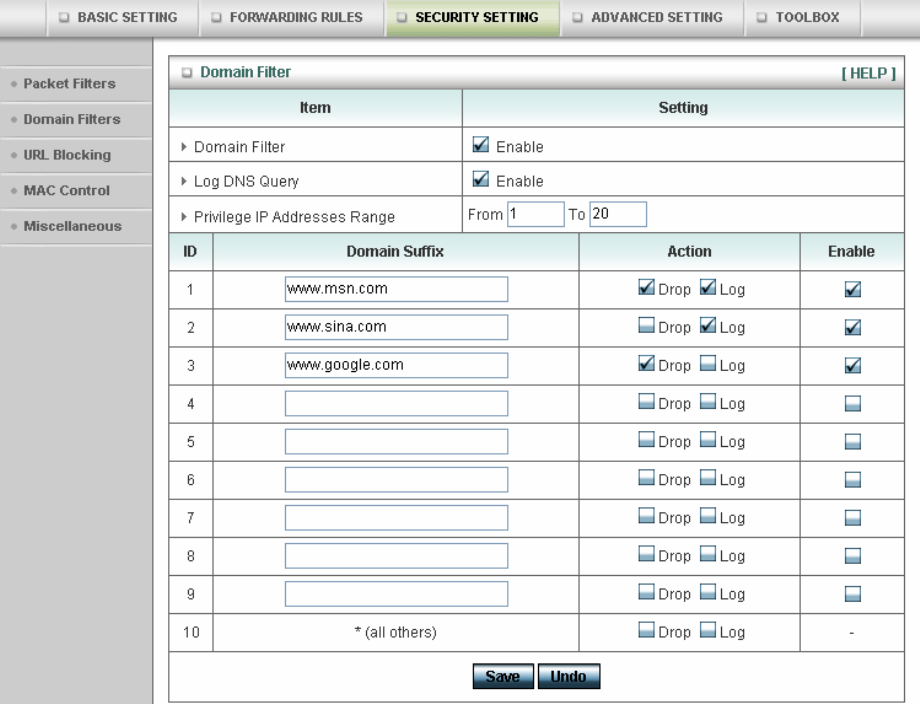Click the empty domain suffix field in row 5
The image size is (920, 704).
click(396, 442)
